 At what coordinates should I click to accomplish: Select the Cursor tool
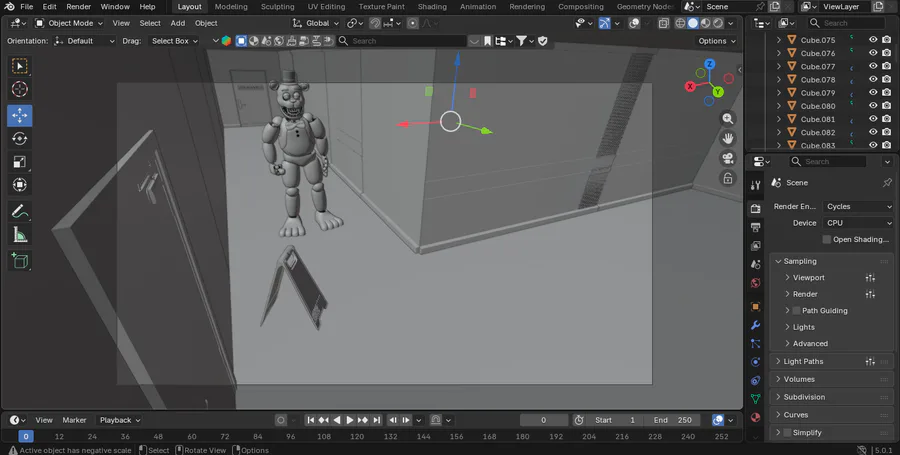[20, 89]
